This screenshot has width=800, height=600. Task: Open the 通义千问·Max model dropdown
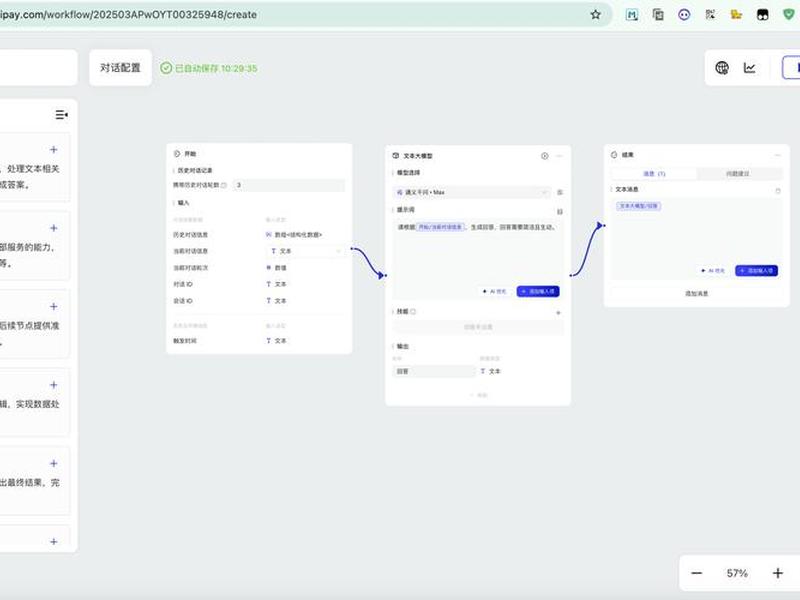pos(472,192)
